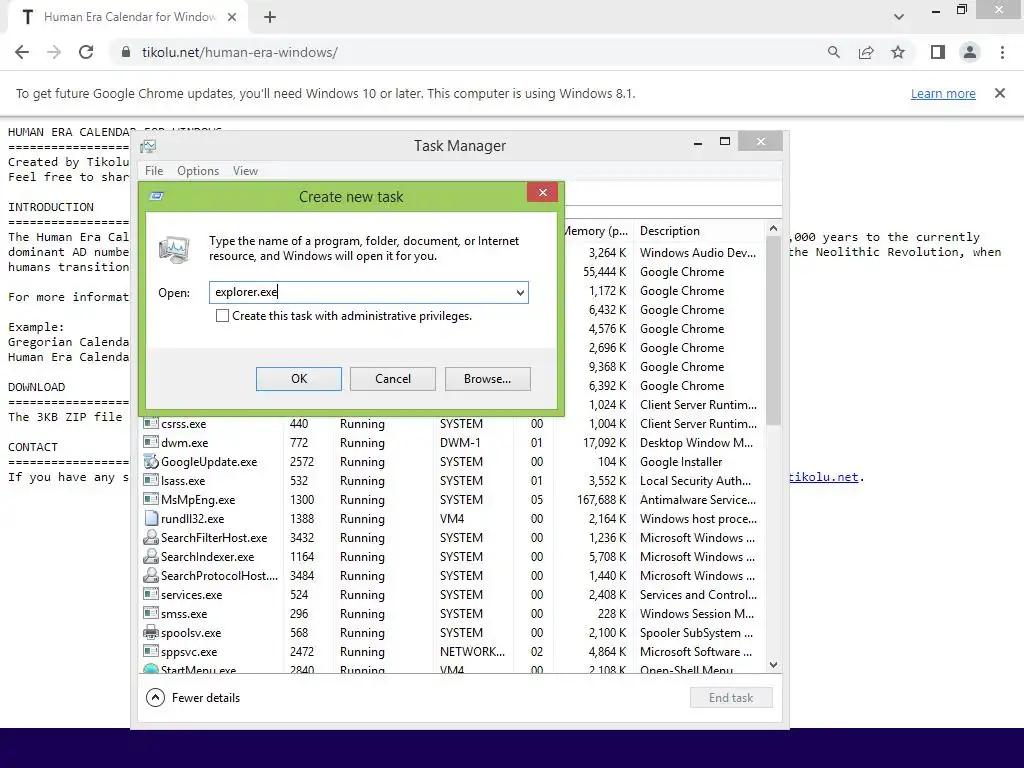Click the tikolu.net email link

pos(824,477)
